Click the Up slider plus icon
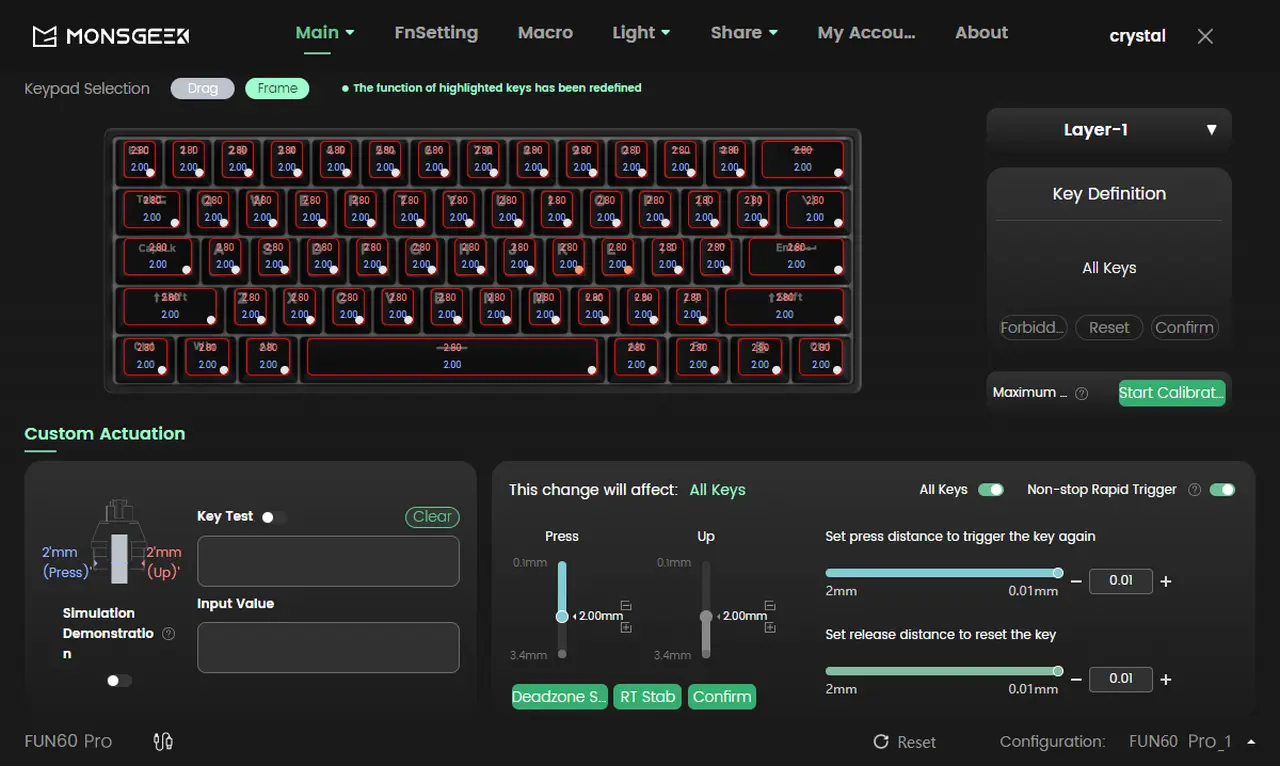The width and height of the screenshot is (1280, 766). point(770,627)
